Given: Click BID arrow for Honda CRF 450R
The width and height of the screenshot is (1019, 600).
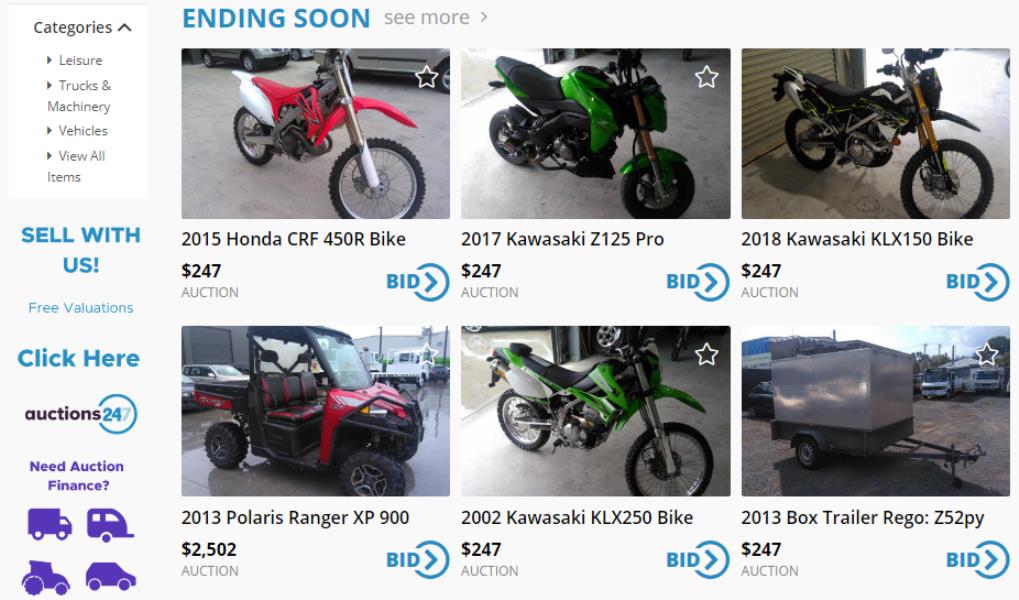Looking at the screenshot, I should 417,282.
